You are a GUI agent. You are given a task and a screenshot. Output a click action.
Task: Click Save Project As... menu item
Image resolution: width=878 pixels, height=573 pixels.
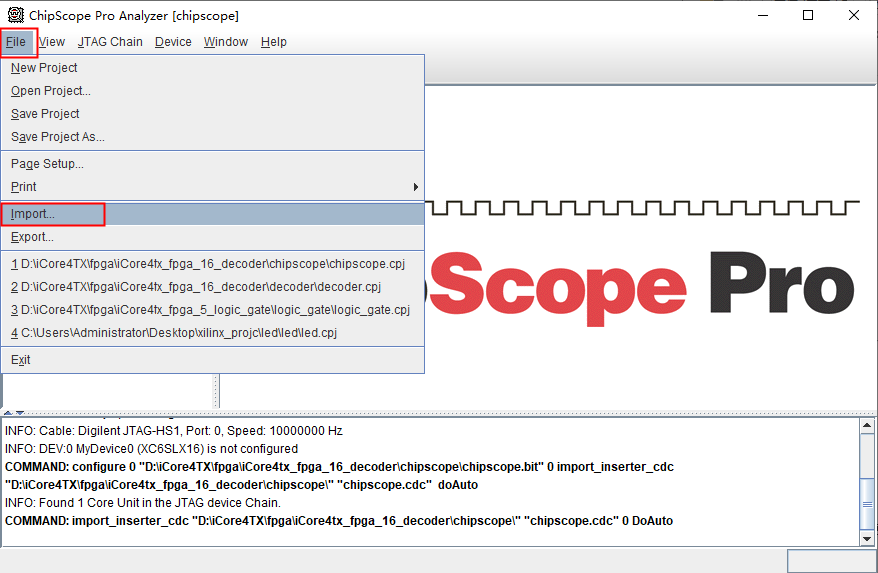tap(58, 137)
